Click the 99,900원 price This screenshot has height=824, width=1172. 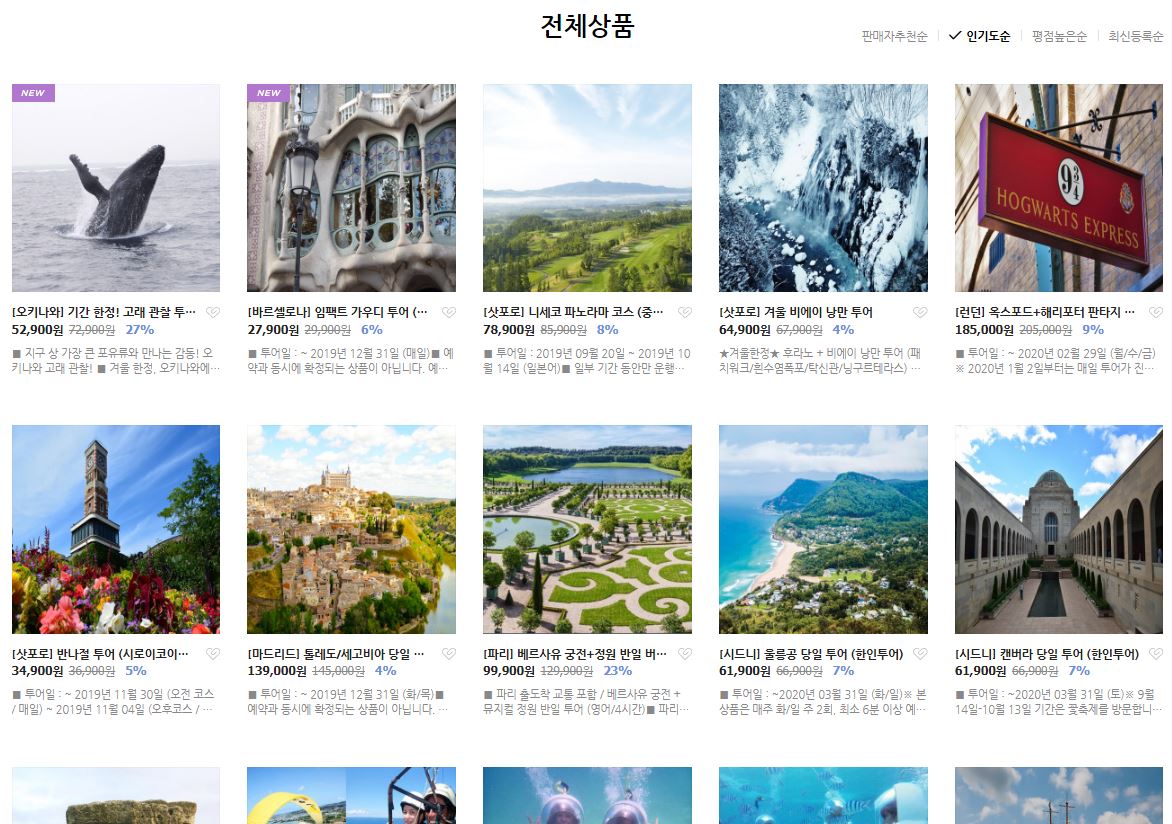pos(509,671)
